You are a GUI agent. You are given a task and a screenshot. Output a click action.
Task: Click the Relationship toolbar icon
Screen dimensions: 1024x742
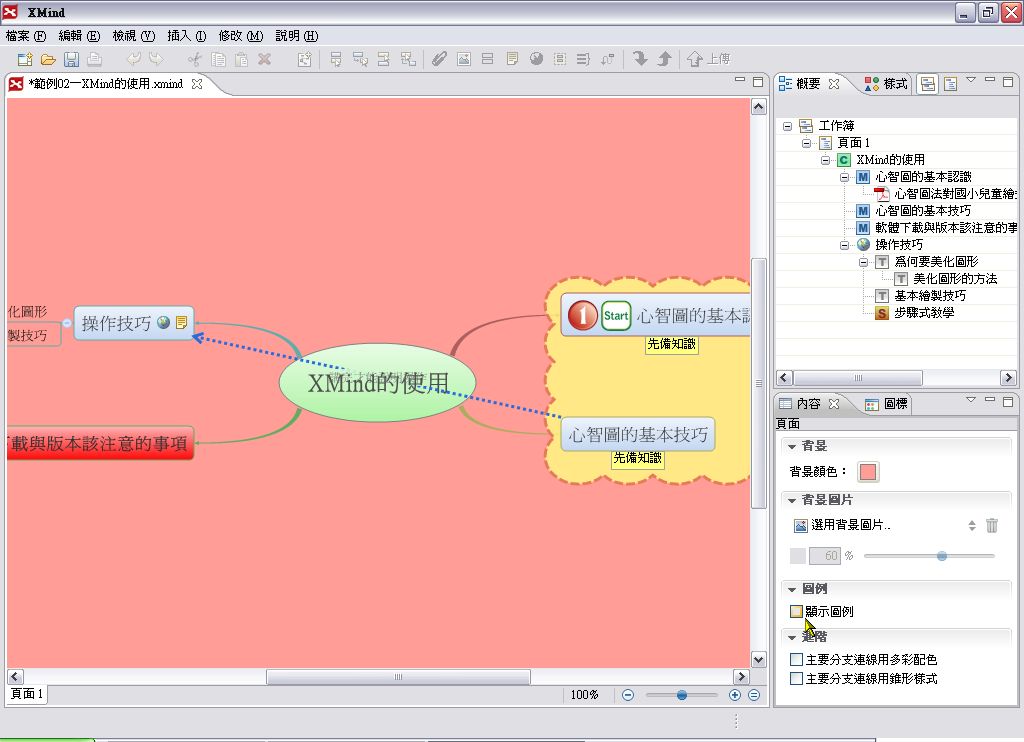[607, 59]
